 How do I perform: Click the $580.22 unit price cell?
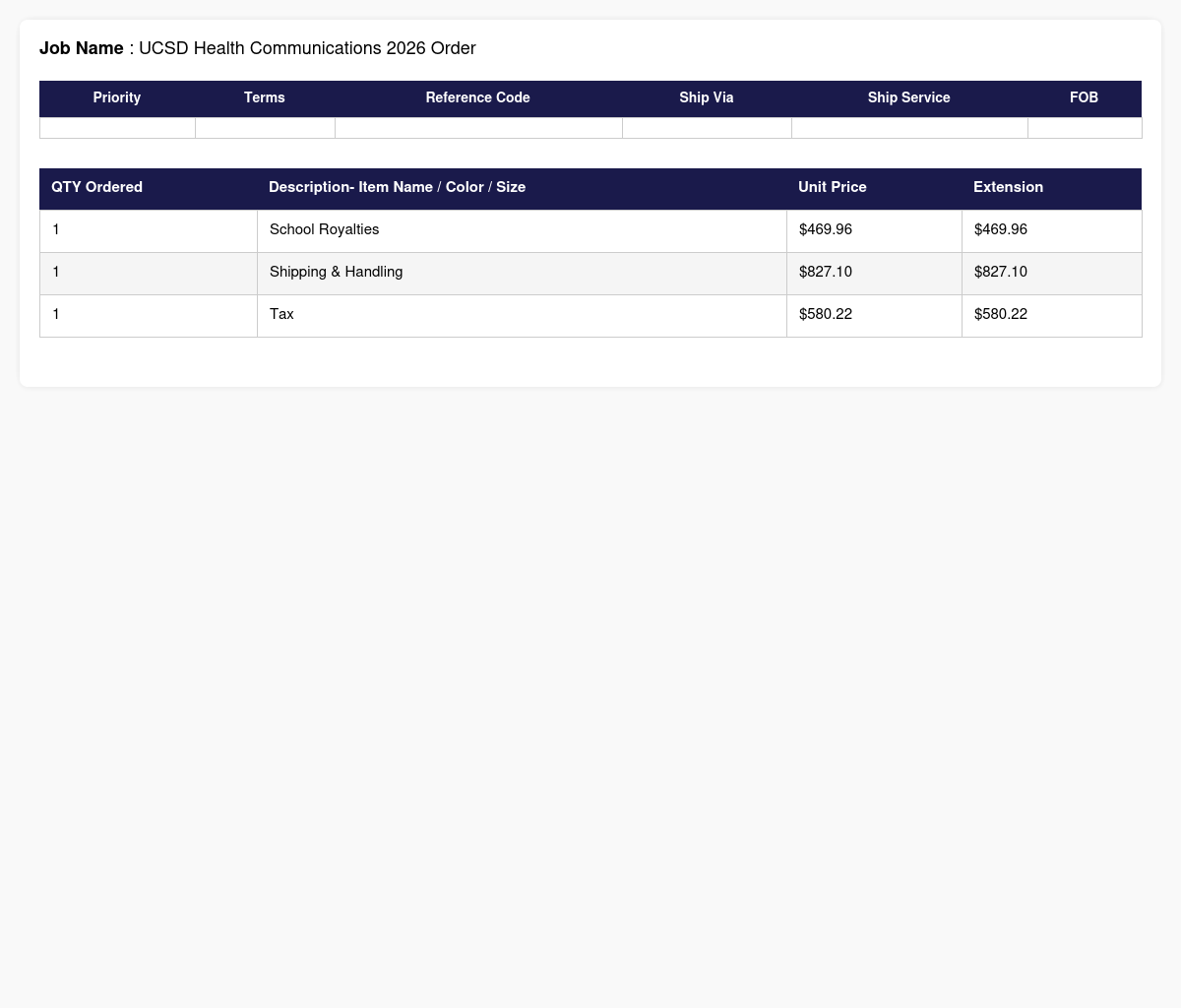coord(874,315)
